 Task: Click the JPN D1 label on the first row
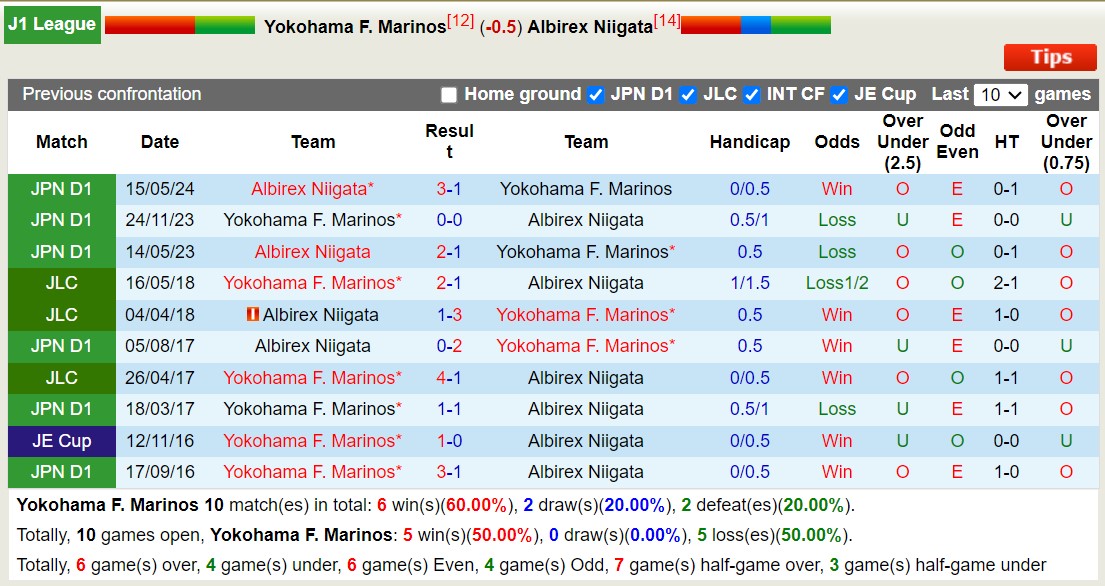[x=61, y=188]
